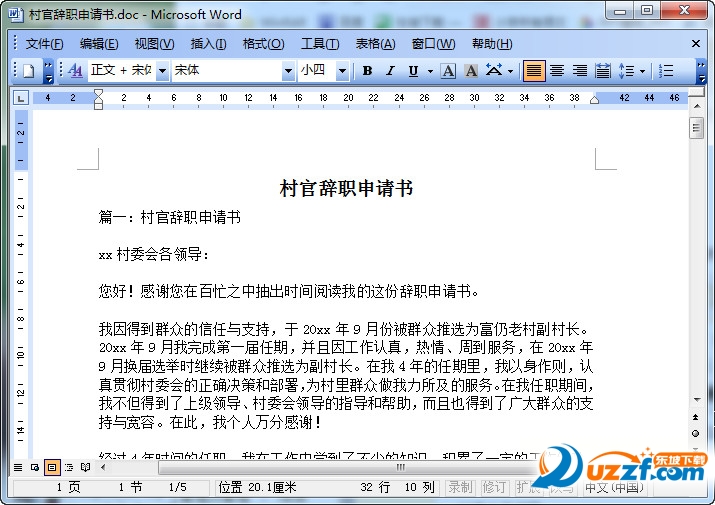Toggle 修订 track changes in status bar
The height and width of the screenshot is (505, 715).
(494, 488)
